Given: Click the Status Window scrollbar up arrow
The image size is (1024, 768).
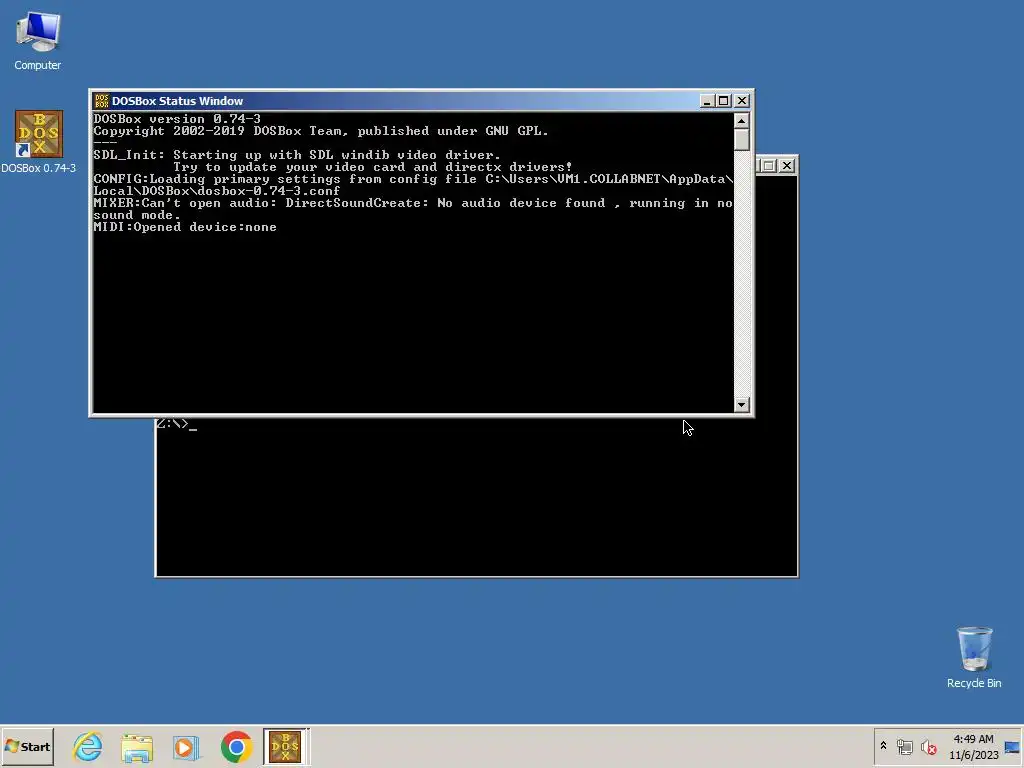Looking at the screenshot, I should tap(741, 121).
